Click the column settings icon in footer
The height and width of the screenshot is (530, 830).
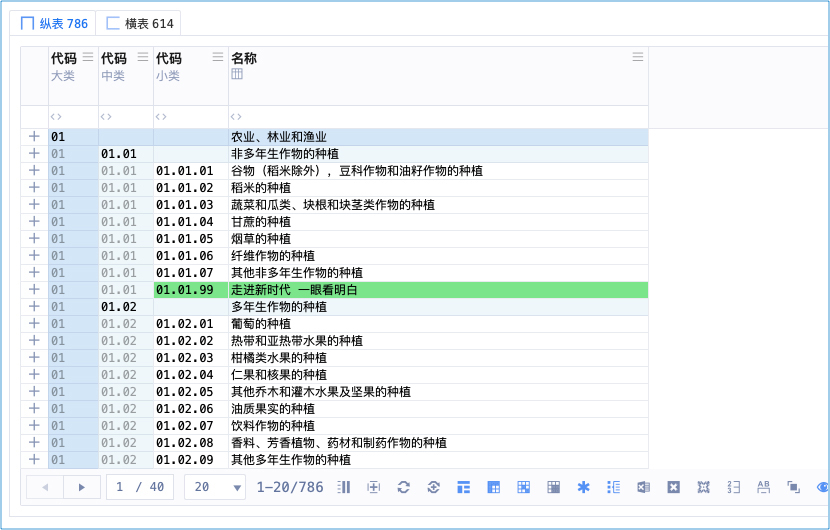(x=344, y=487)
